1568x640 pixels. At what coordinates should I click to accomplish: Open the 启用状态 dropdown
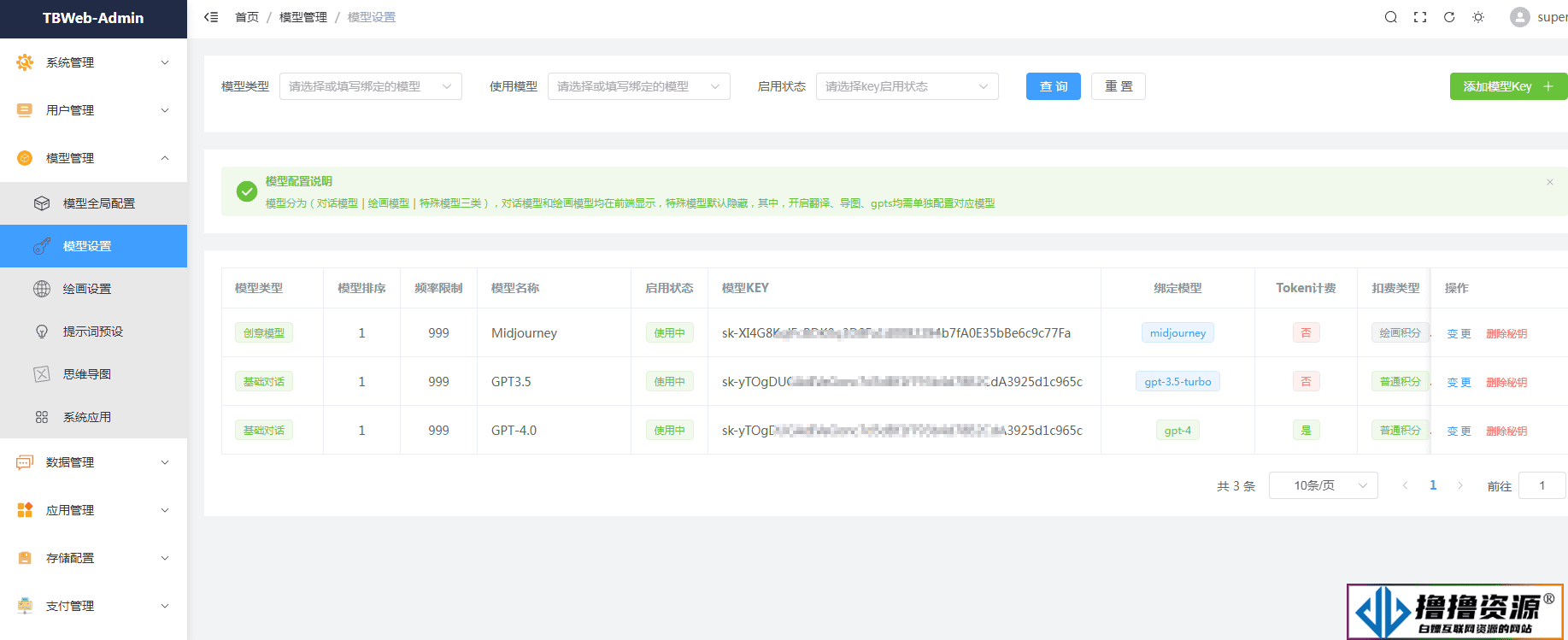(907, 86)
